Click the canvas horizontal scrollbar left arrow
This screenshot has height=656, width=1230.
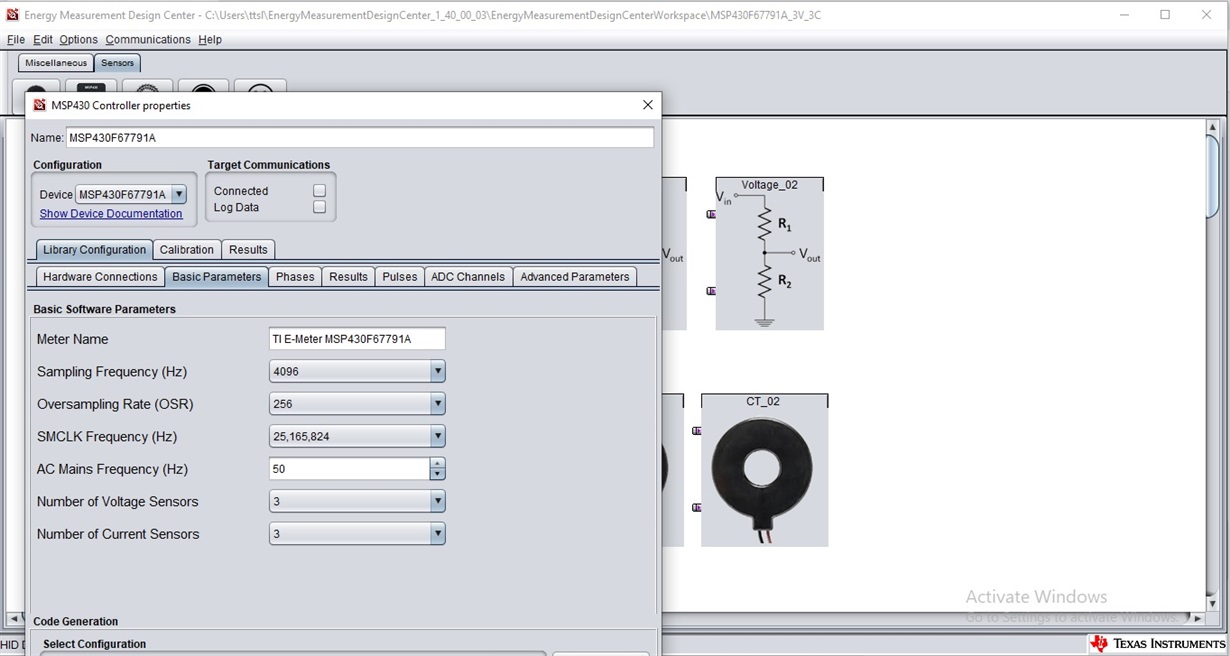(x=14, y=618)
